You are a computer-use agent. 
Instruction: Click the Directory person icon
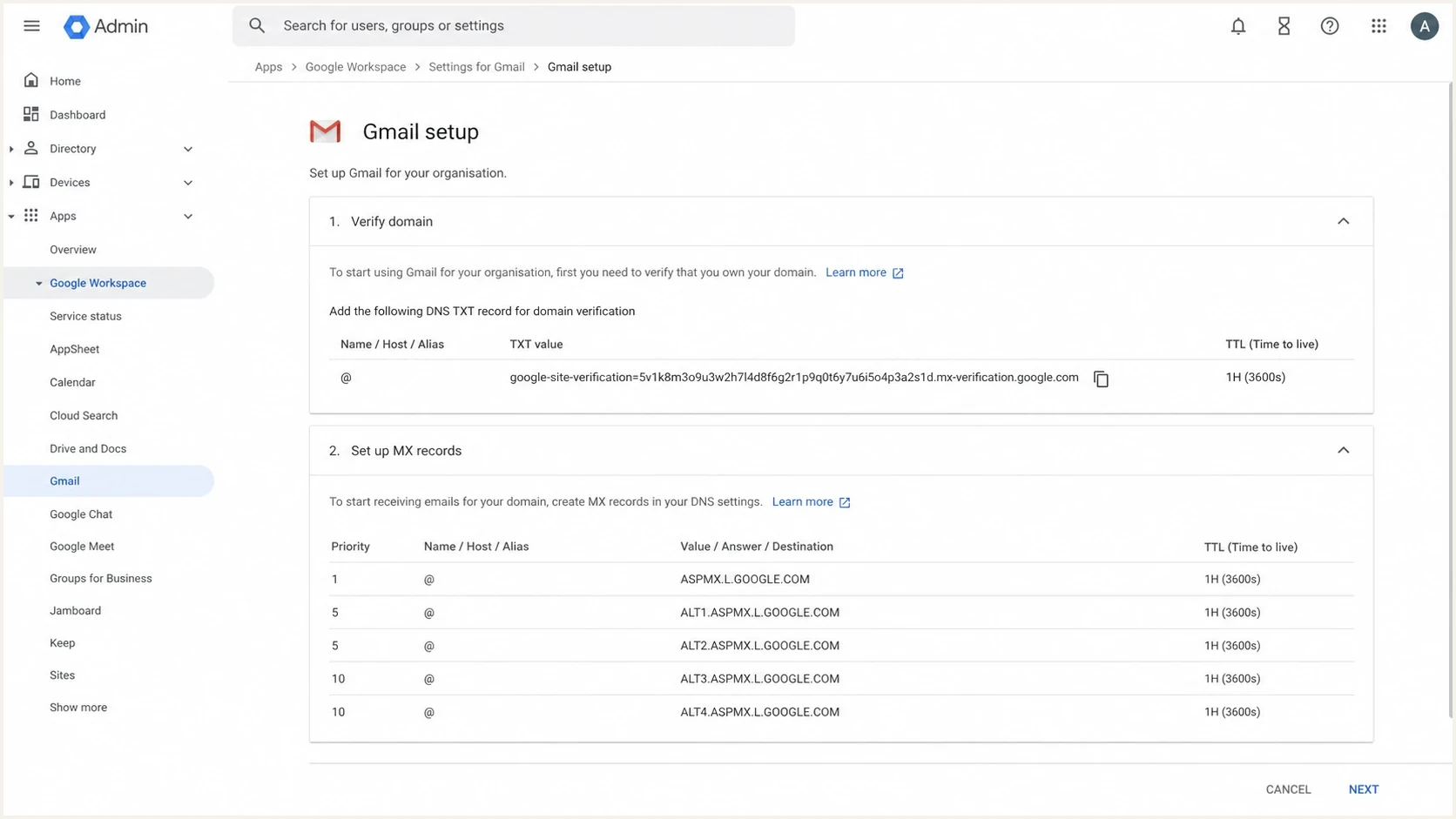(x=31, y=148)
